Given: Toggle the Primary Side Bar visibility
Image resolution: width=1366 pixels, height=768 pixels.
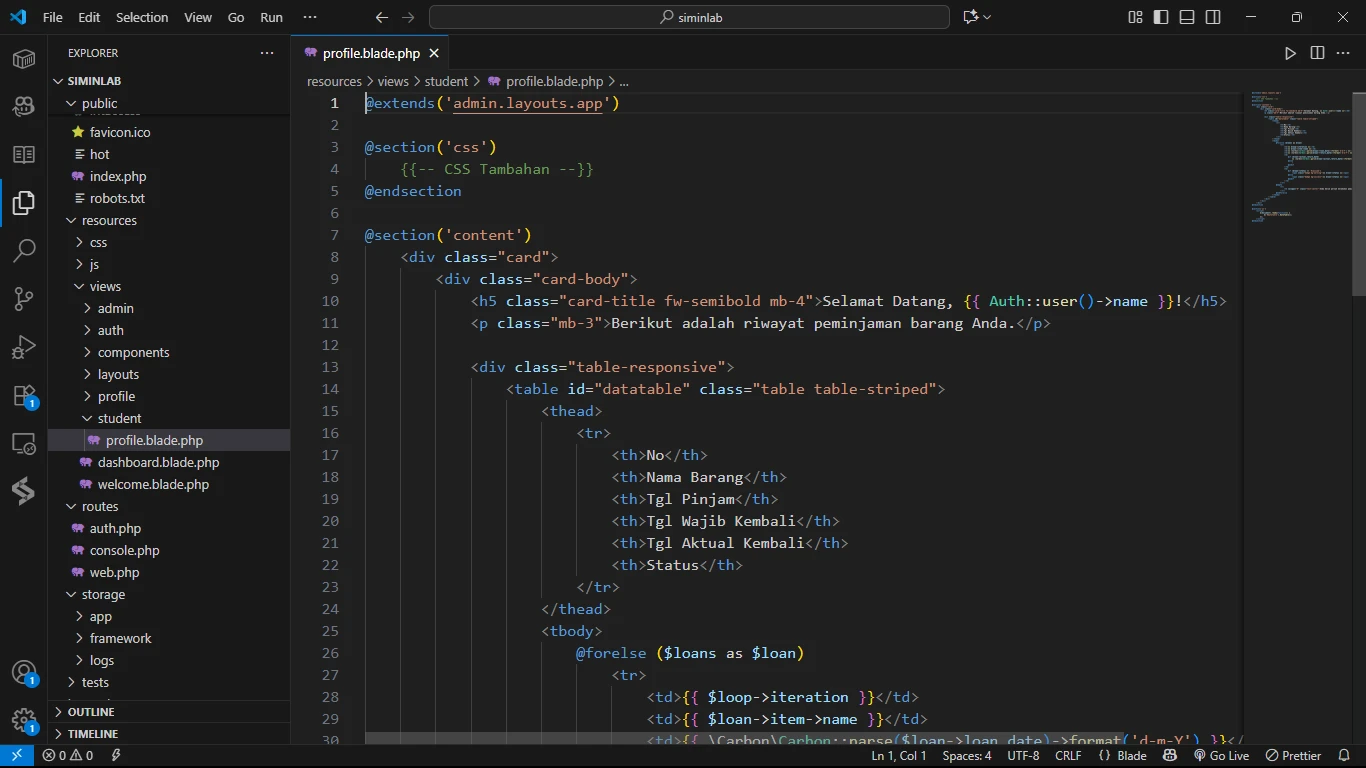Looking at the screenshot, I should [x=1161, y=17].
